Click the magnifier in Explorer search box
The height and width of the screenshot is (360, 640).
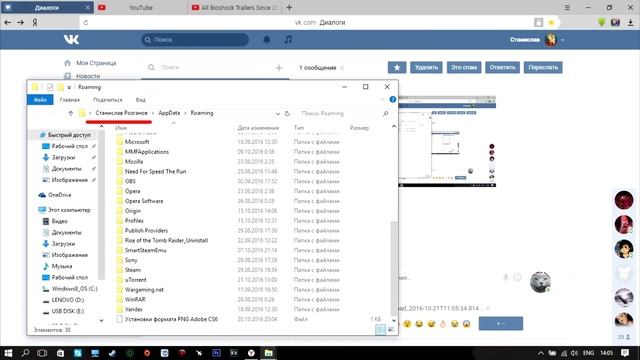386,113
